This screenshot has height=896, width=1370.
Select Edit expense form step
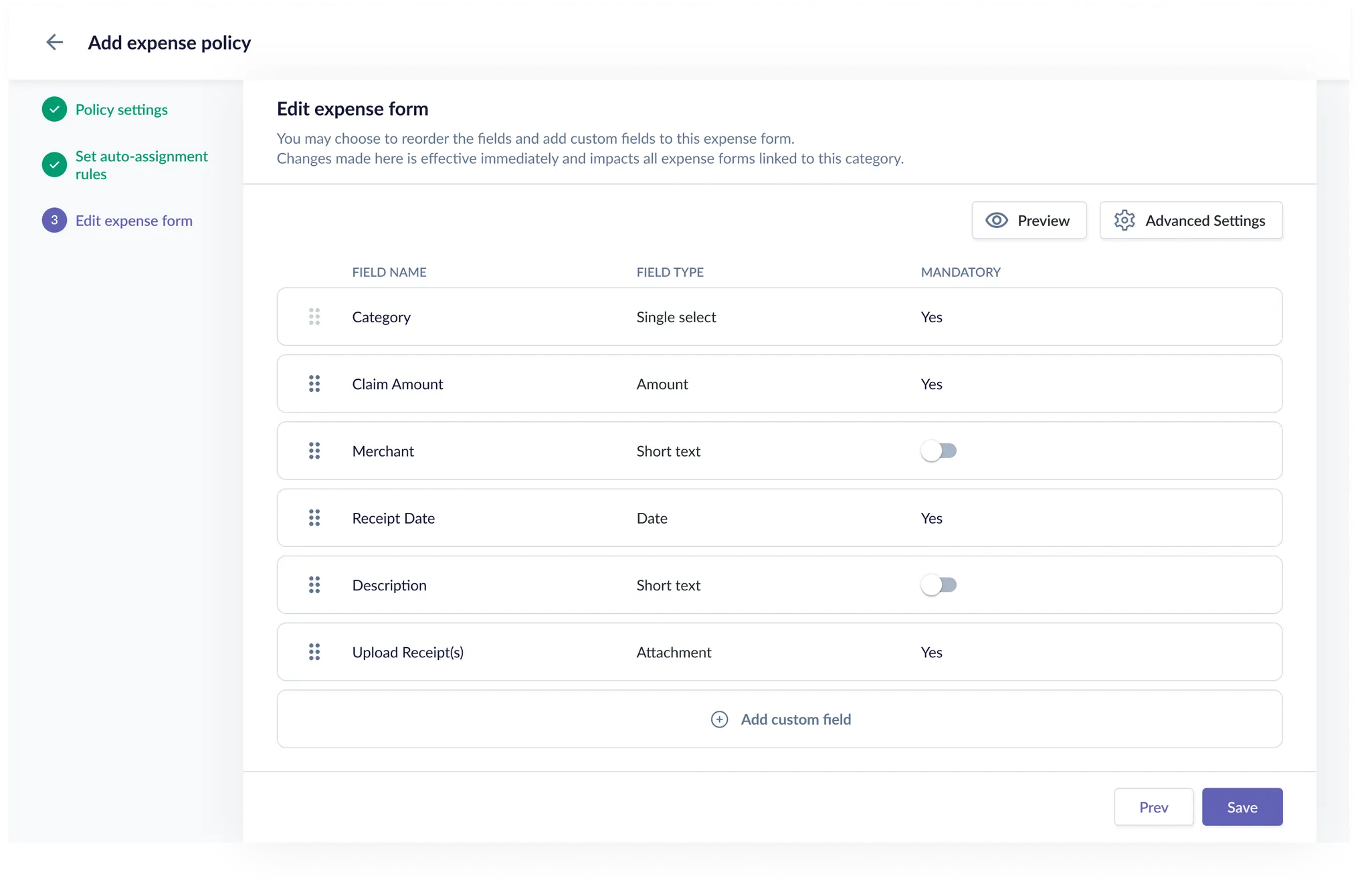[134, 221]
